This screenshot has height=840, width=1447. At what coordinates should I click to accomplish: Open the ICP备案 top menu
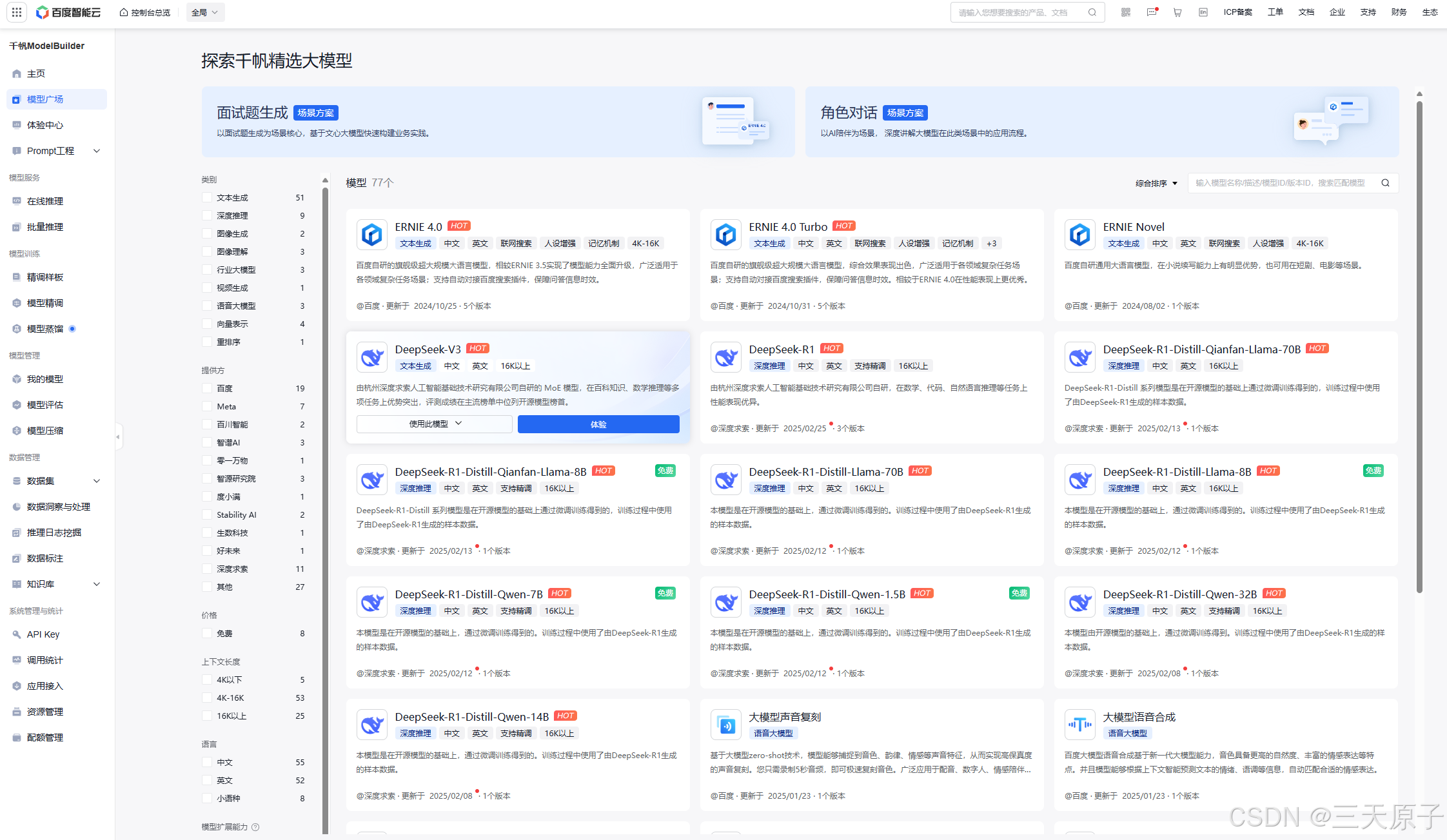(1237, 12)
